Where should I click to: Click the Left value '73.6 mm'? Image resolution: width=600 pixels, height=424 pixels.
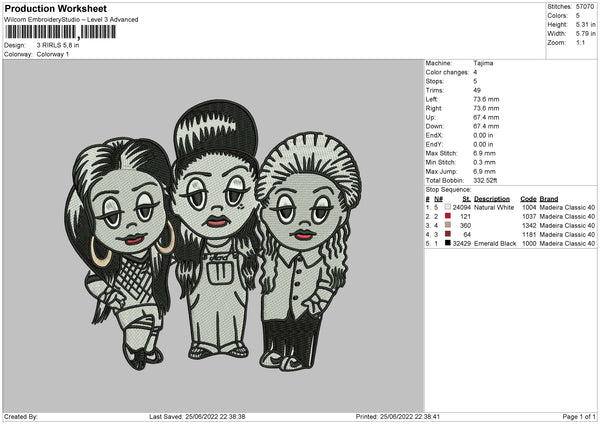click(x=486, y=99)
